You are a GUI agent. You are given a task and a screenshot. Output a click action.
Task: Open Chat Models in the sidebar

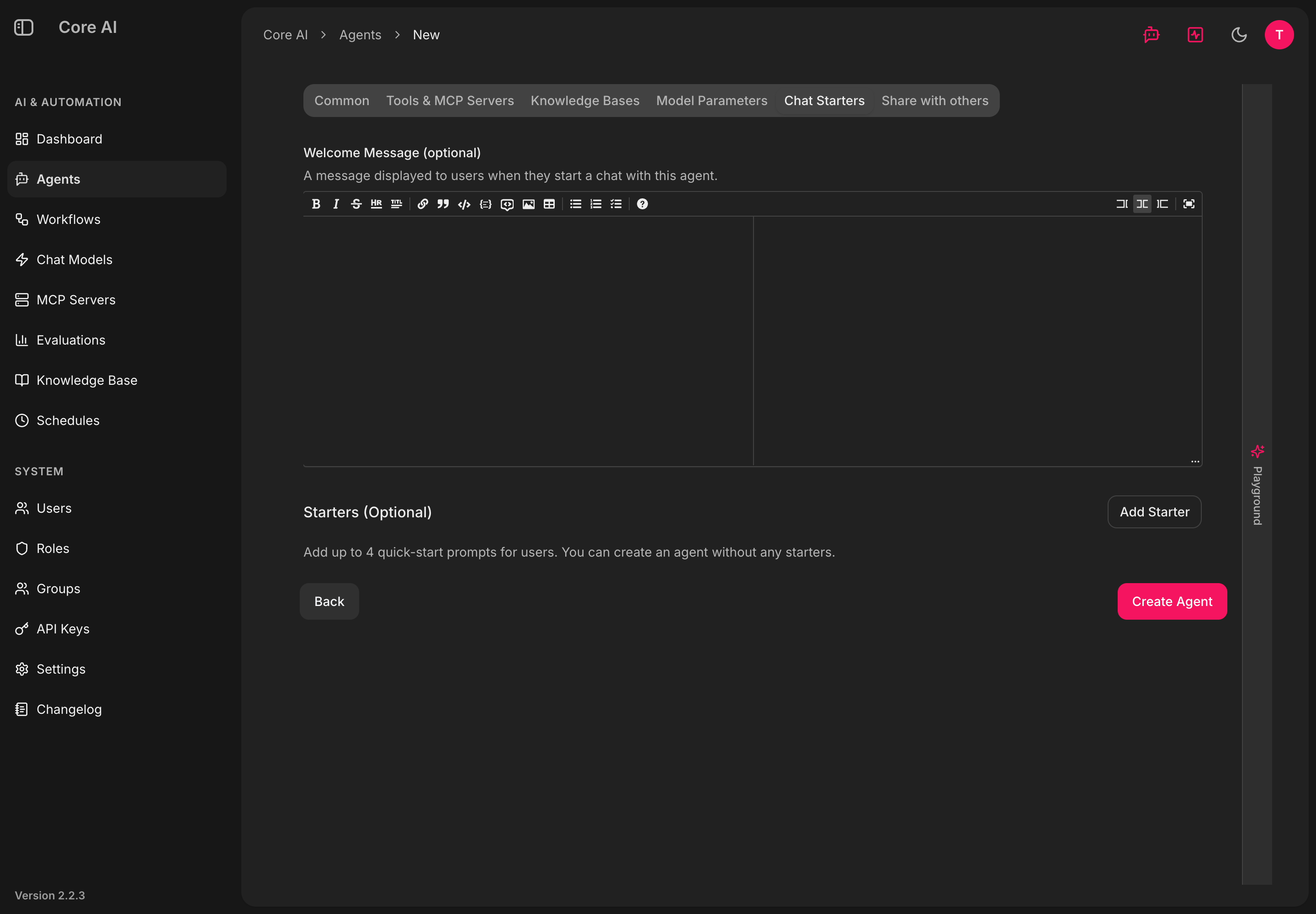[x=117, y=260]
